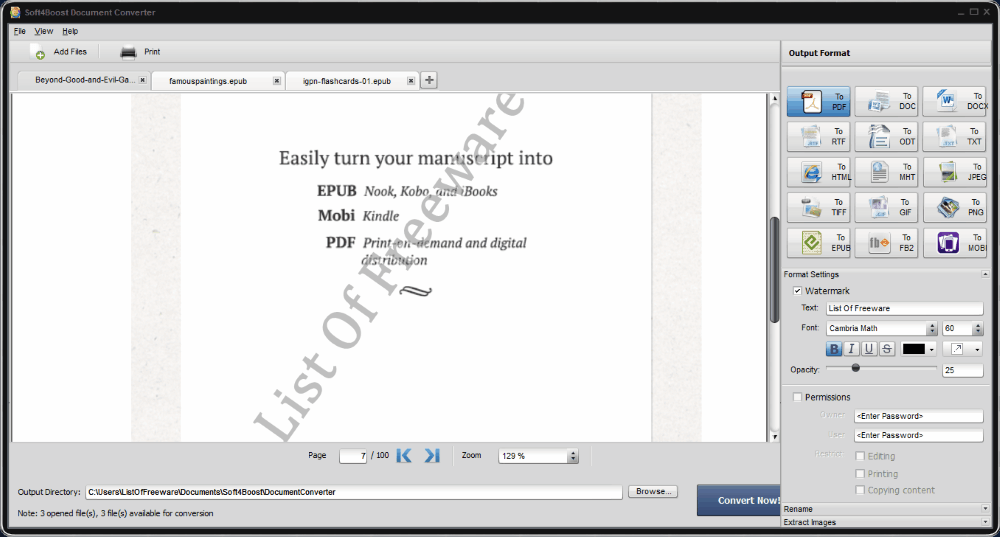The image size is (1000, 537).
Task: Click the Browse... button
Action: (653, 492)
